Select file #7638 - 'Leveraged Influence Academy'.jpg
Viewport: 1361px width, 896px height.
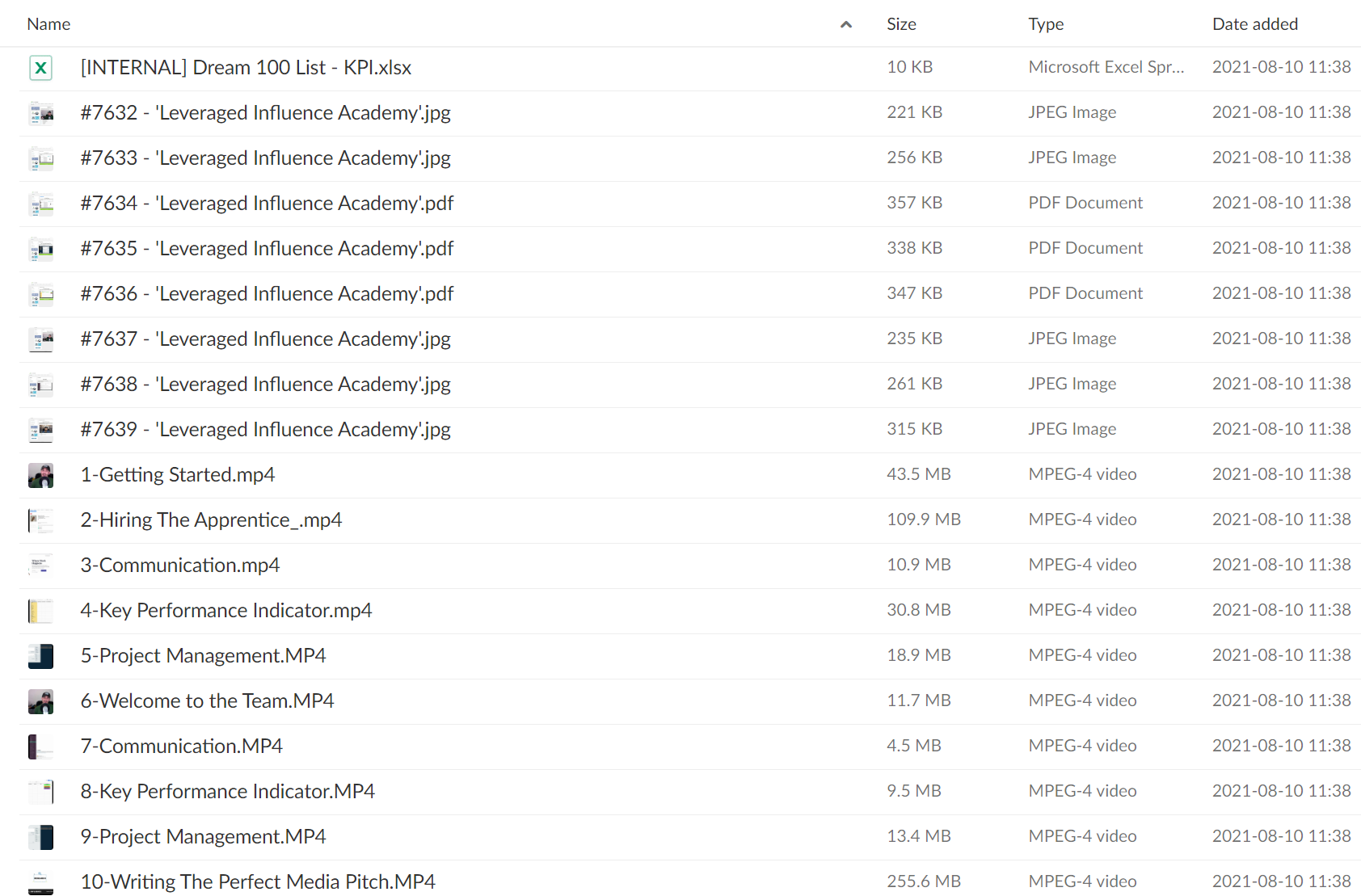pos(265,385)
